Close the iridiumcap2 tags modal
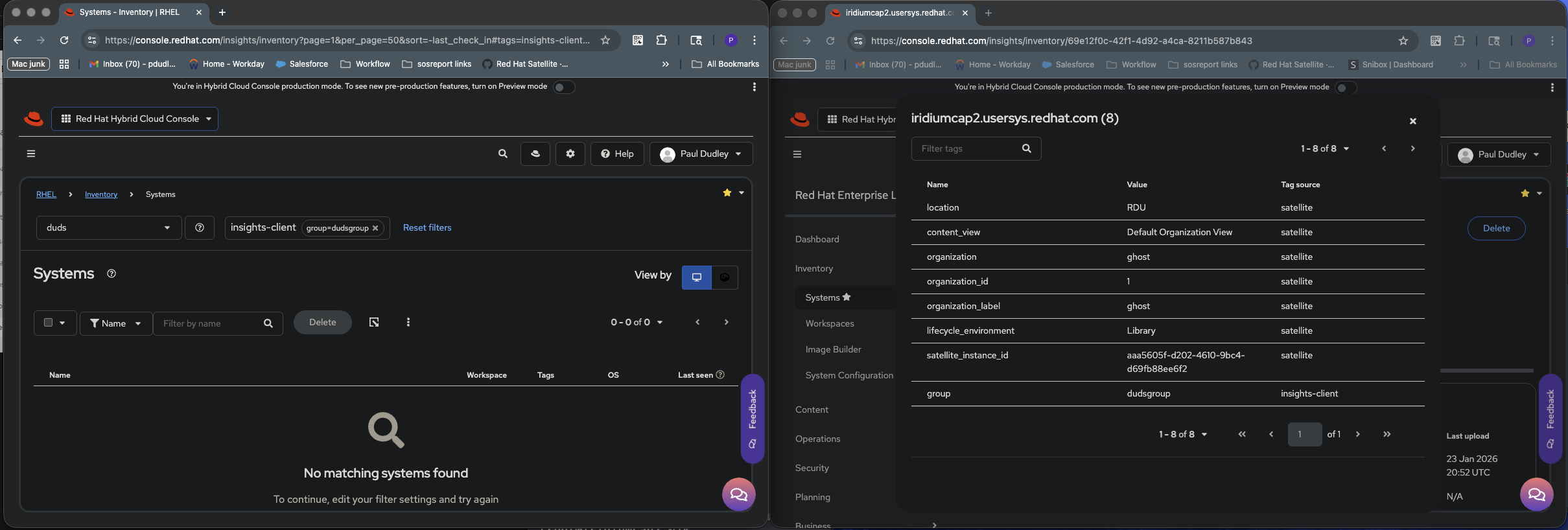 [x=1412, y=121]
